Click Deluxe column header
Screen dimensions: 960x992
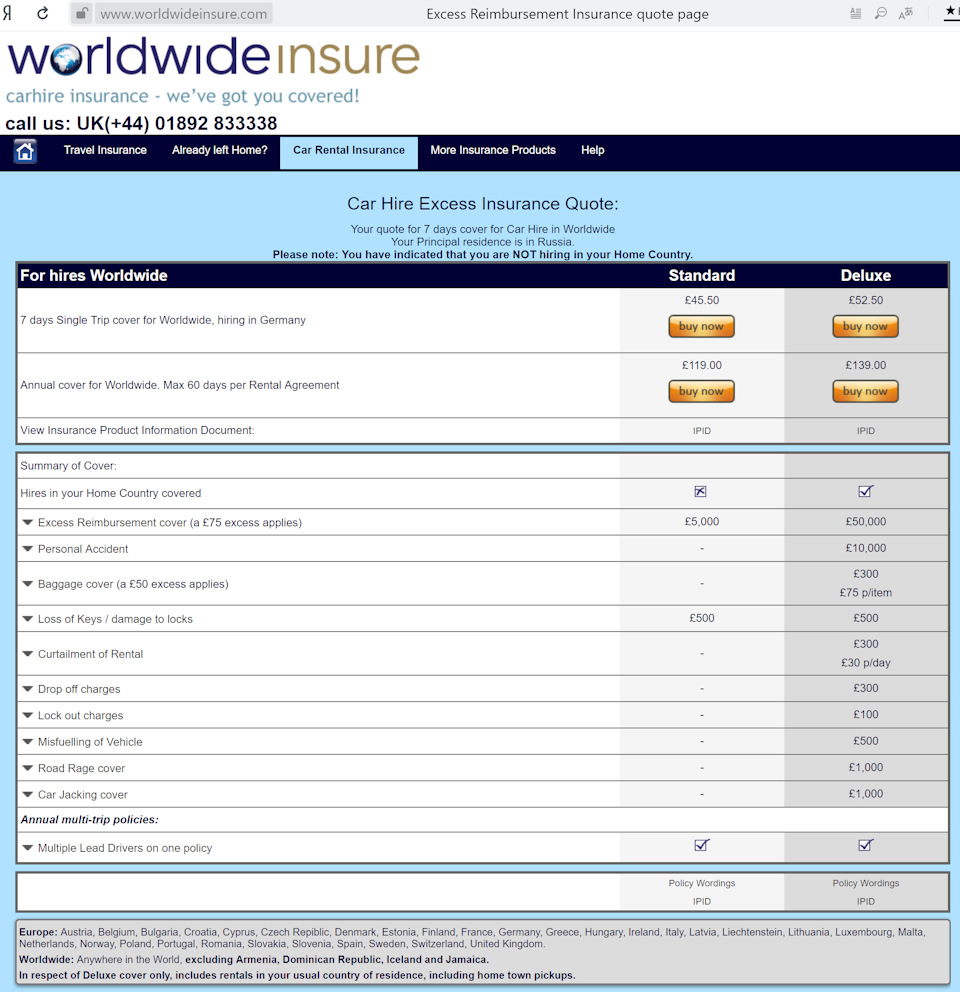click(x=866, y=276)
